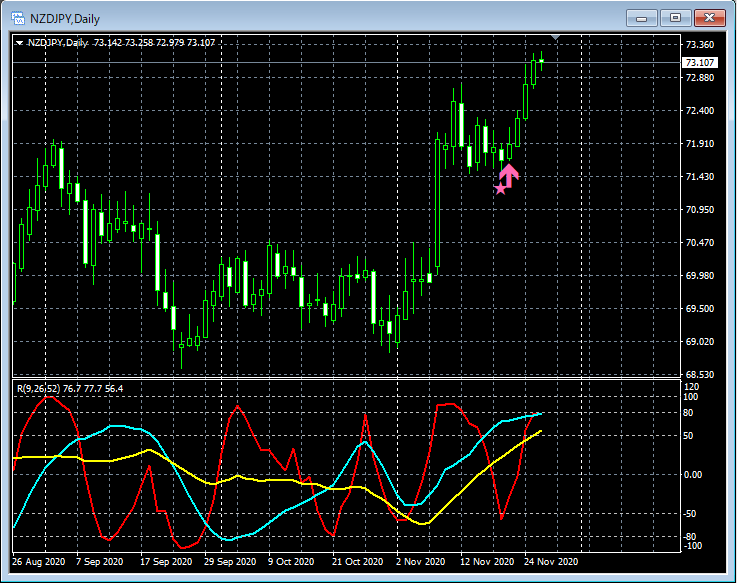Click the chart shift marker triangle
The height and width of the screenshot is (583, 738).
coord(556,37)
